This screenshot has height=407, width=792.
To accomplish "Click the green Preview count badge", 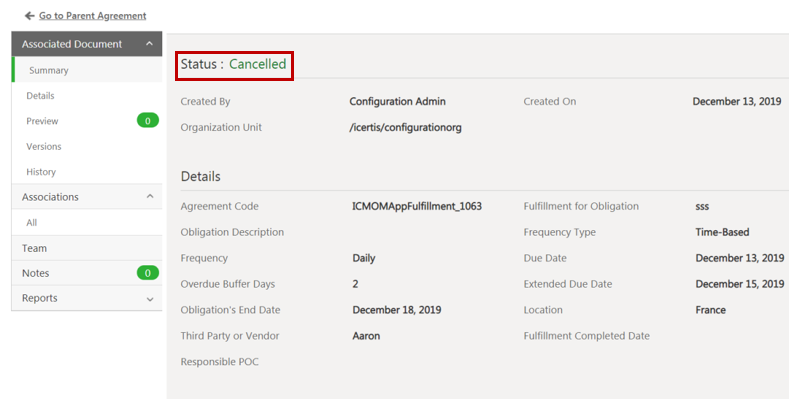I will pyautogui.click(x=147, y=121).
